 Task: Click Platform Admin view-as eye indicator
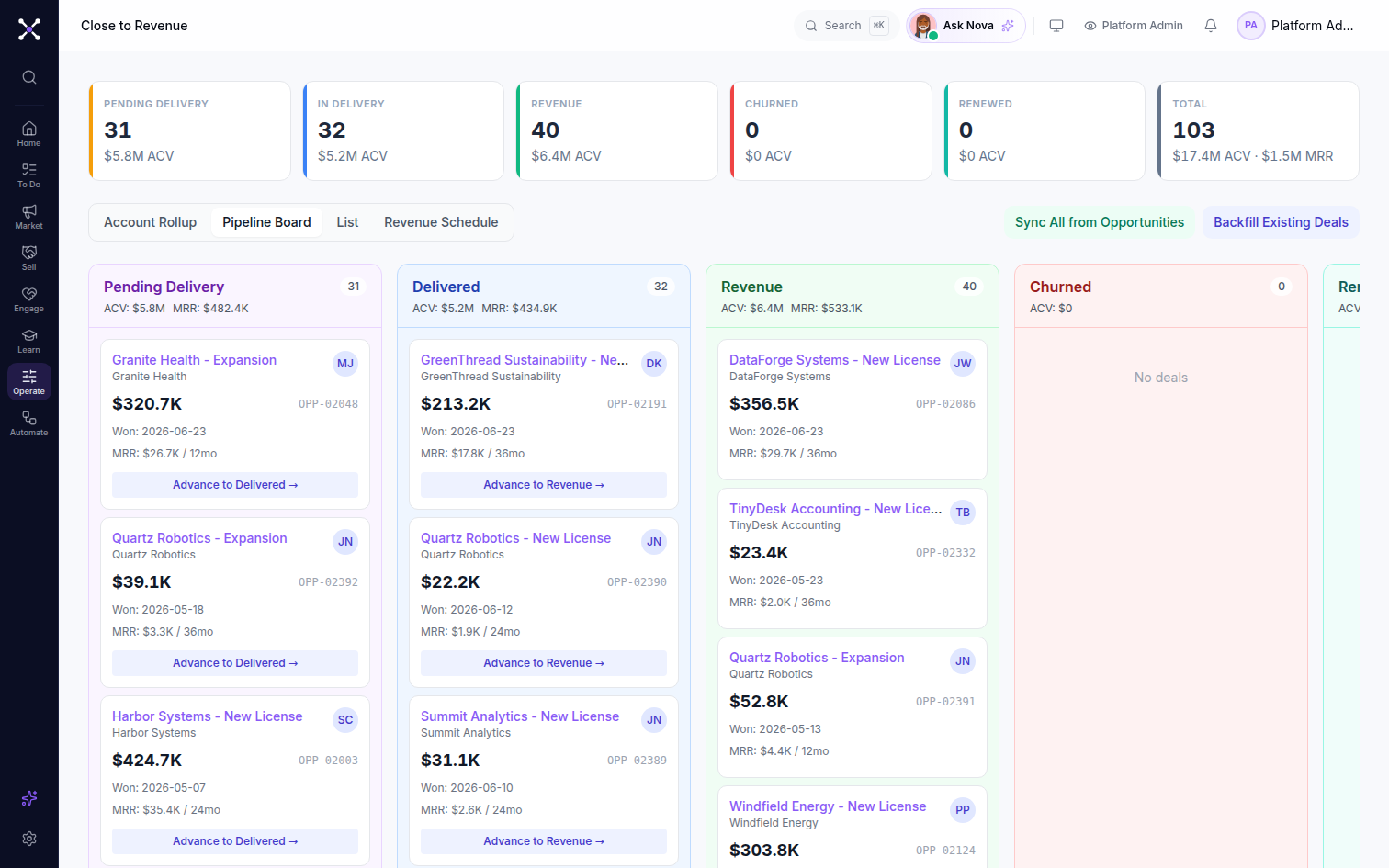(1134, 26)
